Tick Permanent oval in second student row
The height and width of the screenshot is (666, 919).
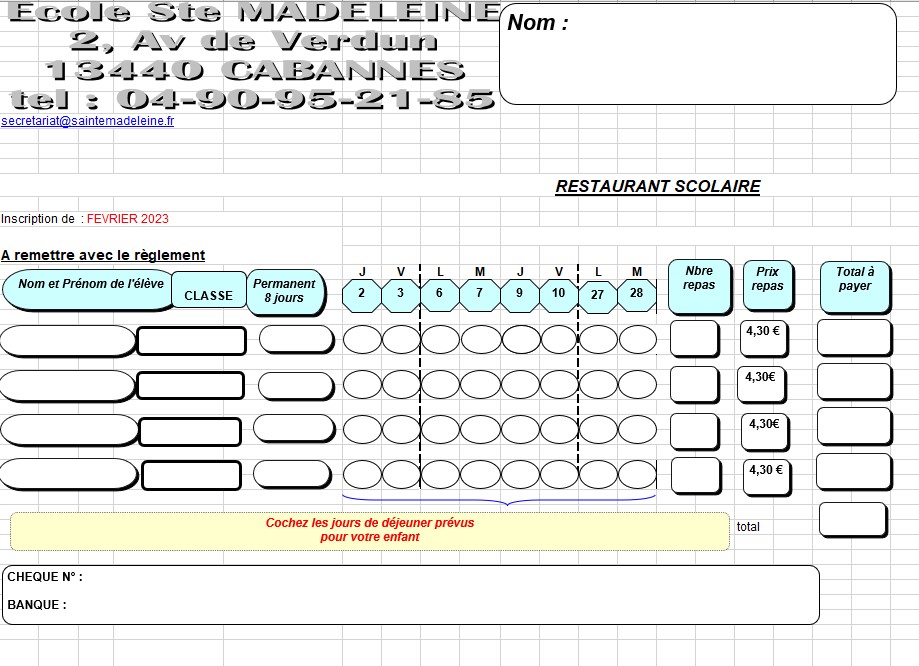[296, 386]
